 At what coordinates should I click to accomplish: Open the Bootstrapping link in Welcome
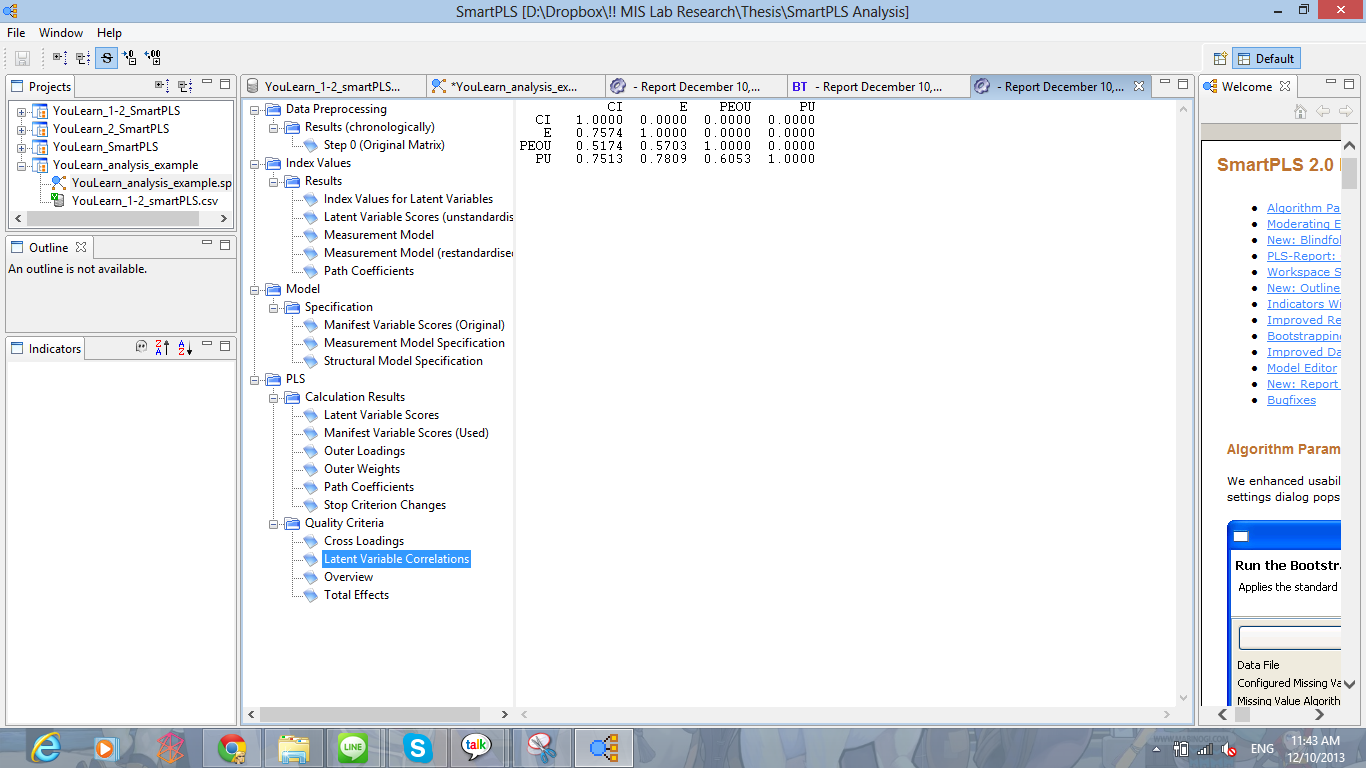1303,336
